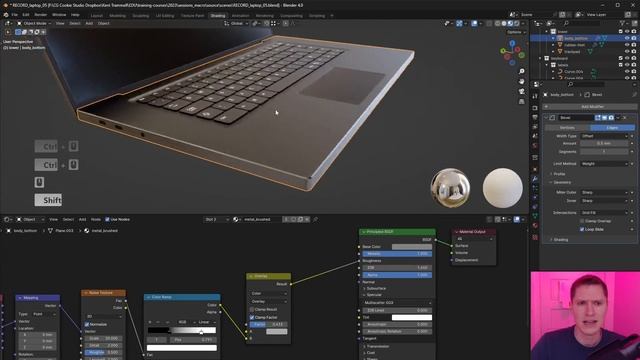The width and height of the screenshot is (640, 360).
Task: Click the bevel Amount value field
Action: (x=604, y=143)
